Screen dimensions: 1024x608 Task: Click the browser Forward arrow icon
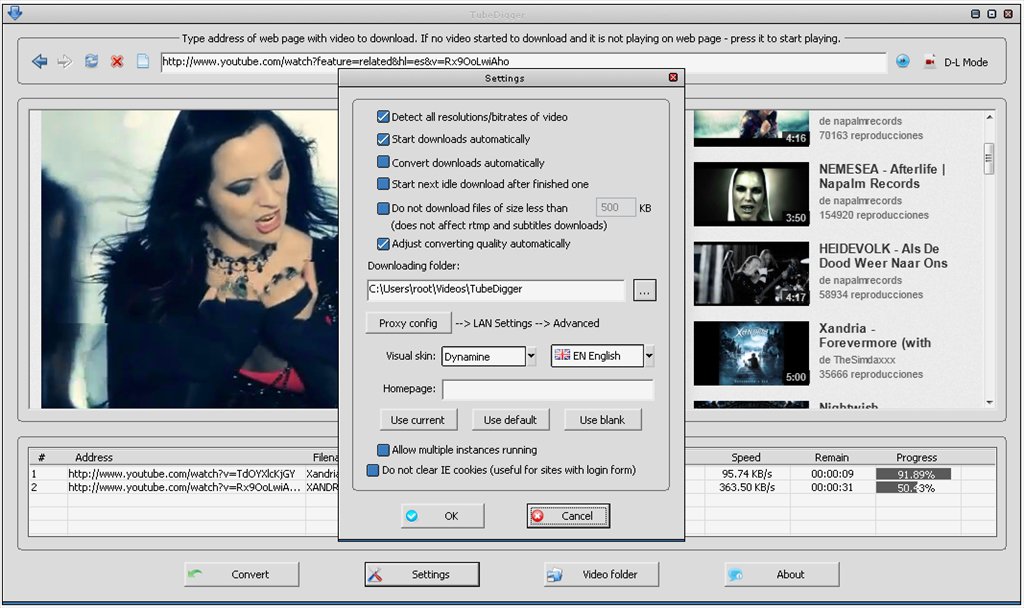[64, 61]
